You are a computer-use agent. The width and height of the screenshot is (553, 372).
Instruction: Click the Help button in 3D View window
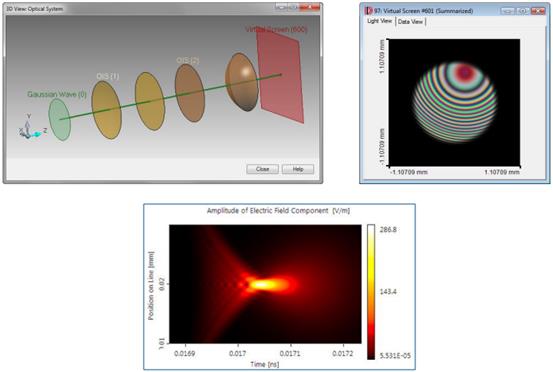click(x=298, y=169)
